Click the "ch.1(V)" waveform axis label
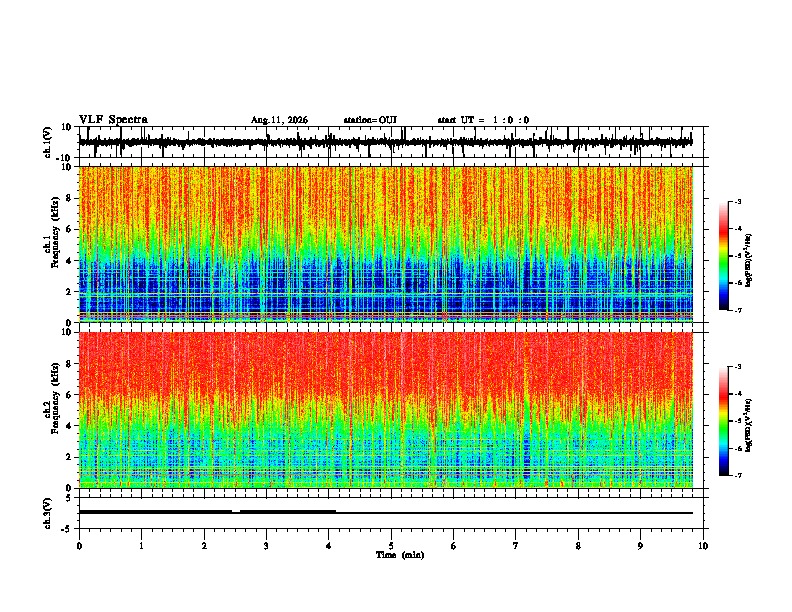The width and height of the screenshot is (792, 612). tap(48, 142)
